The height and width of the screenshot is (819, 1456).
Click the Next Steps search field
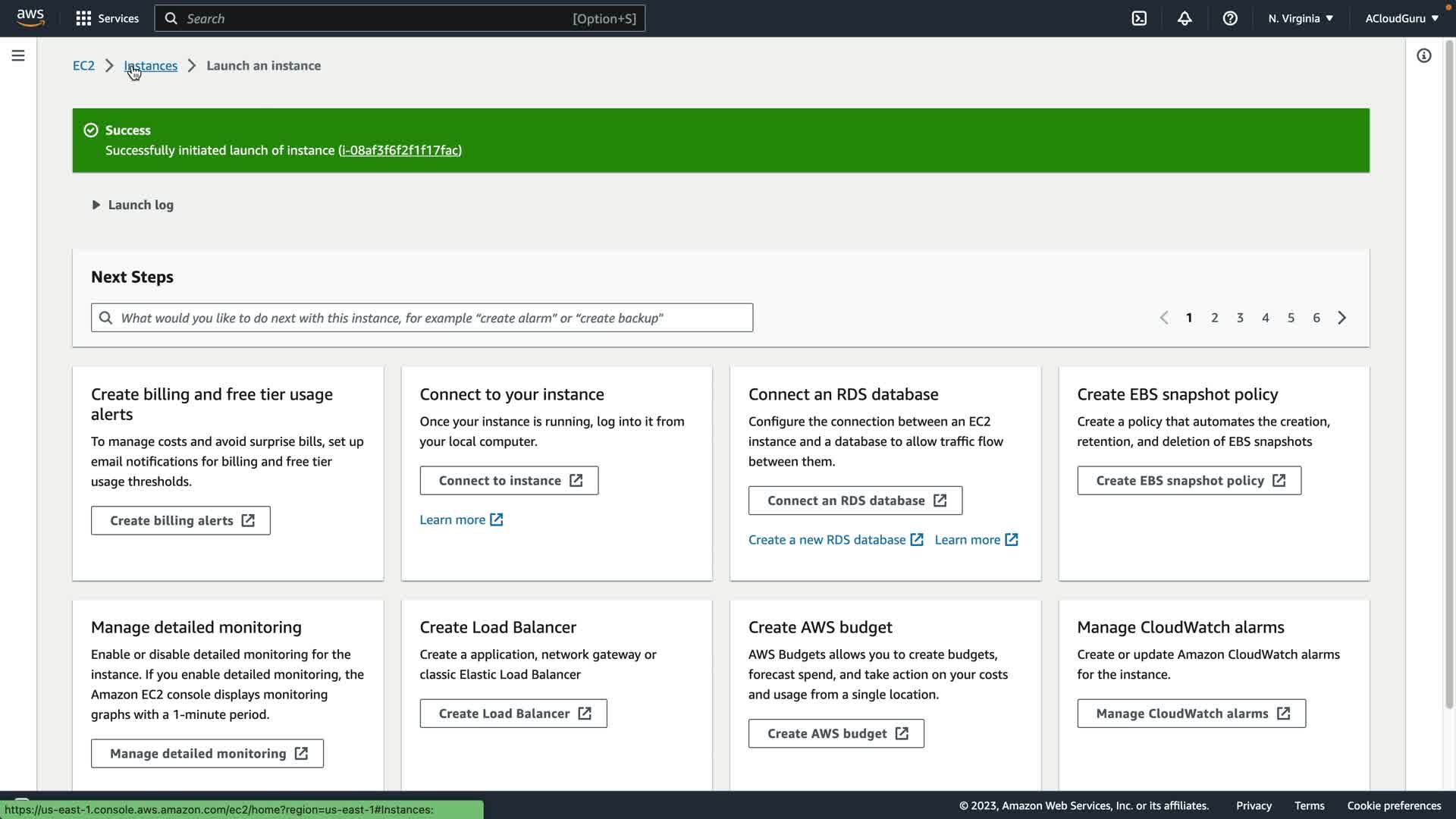point(422,318)
